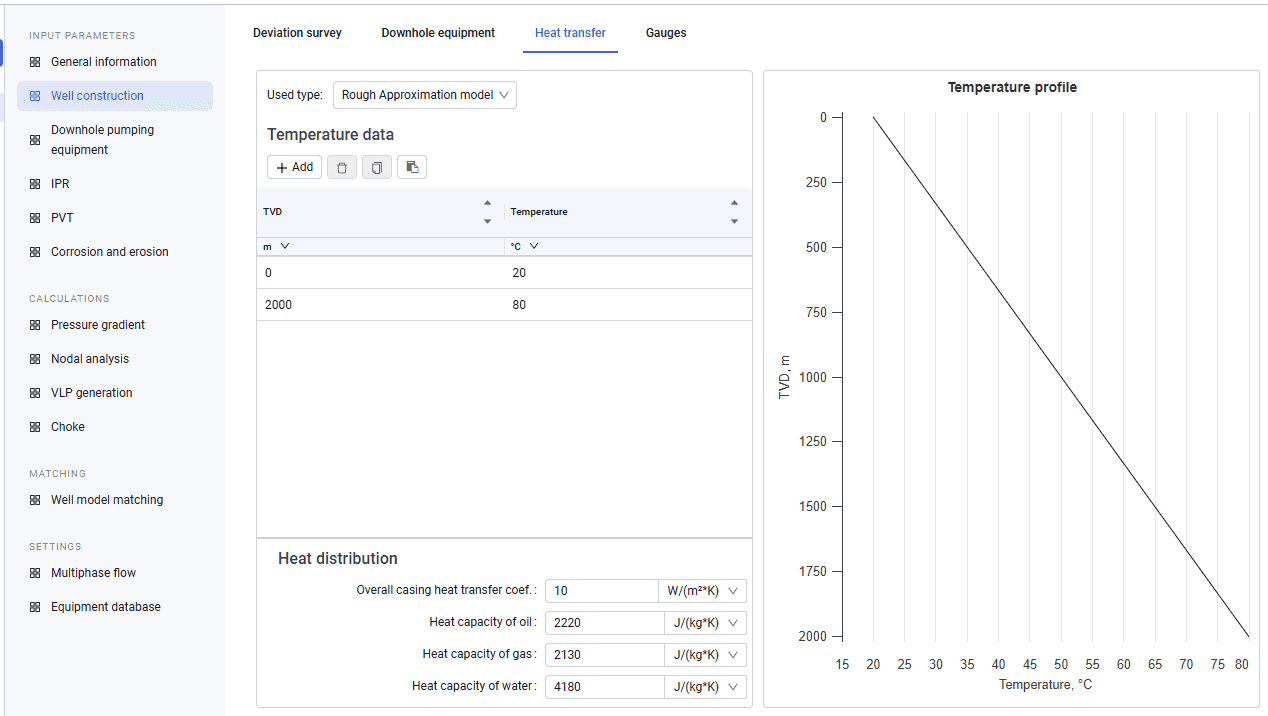This screenshot has height=716, width=1268.
Task: Open heat capacity of water unit dropdown
Action: click(x=705, y=687)
